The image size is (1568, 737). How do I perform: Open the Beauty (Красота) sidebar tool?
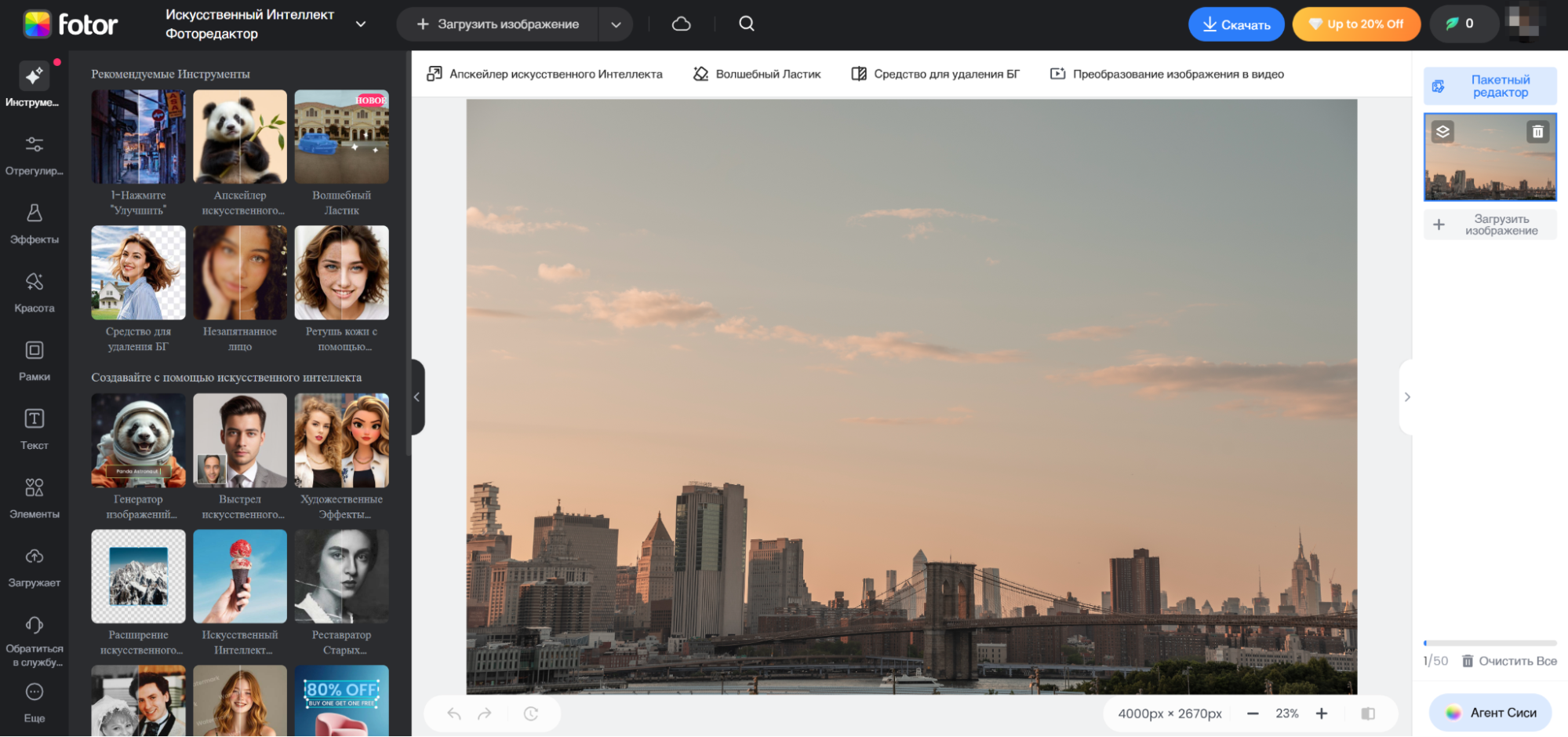[x=34, y=291]
